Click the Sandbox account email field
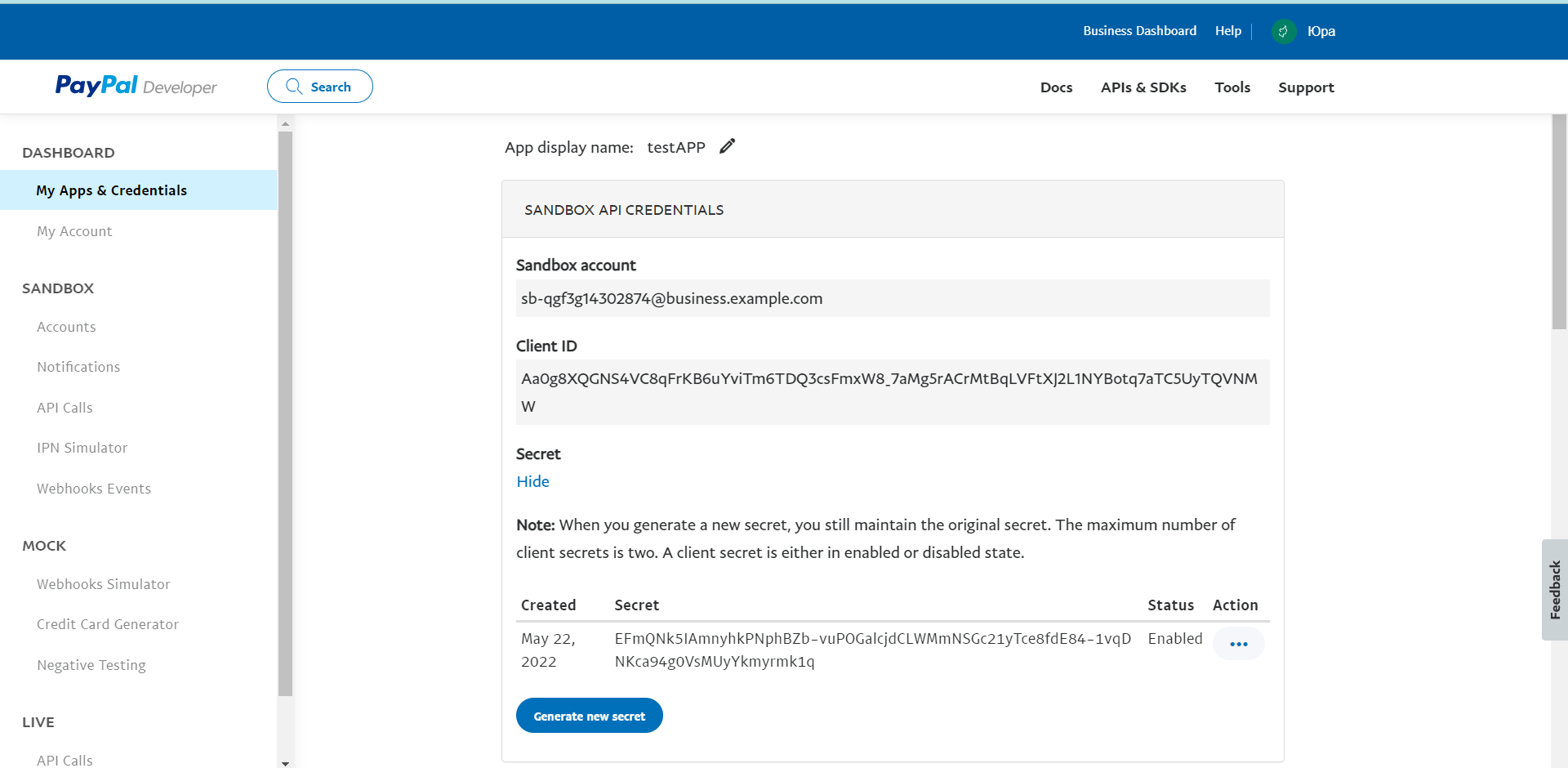This screenshot has height=768, width=1568. click(x=893, y=298)
